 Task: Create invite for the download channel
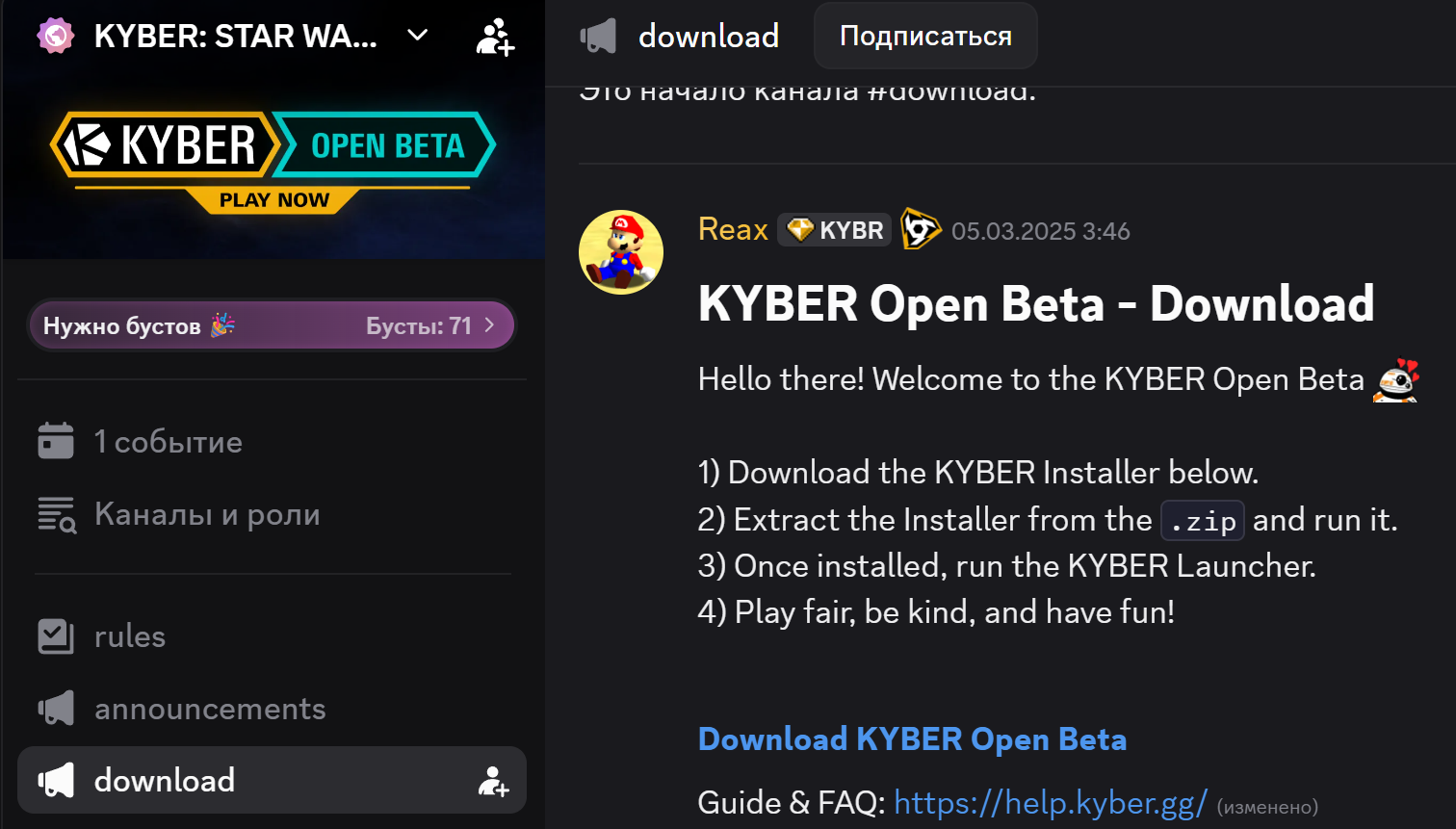tap(493, 781)
